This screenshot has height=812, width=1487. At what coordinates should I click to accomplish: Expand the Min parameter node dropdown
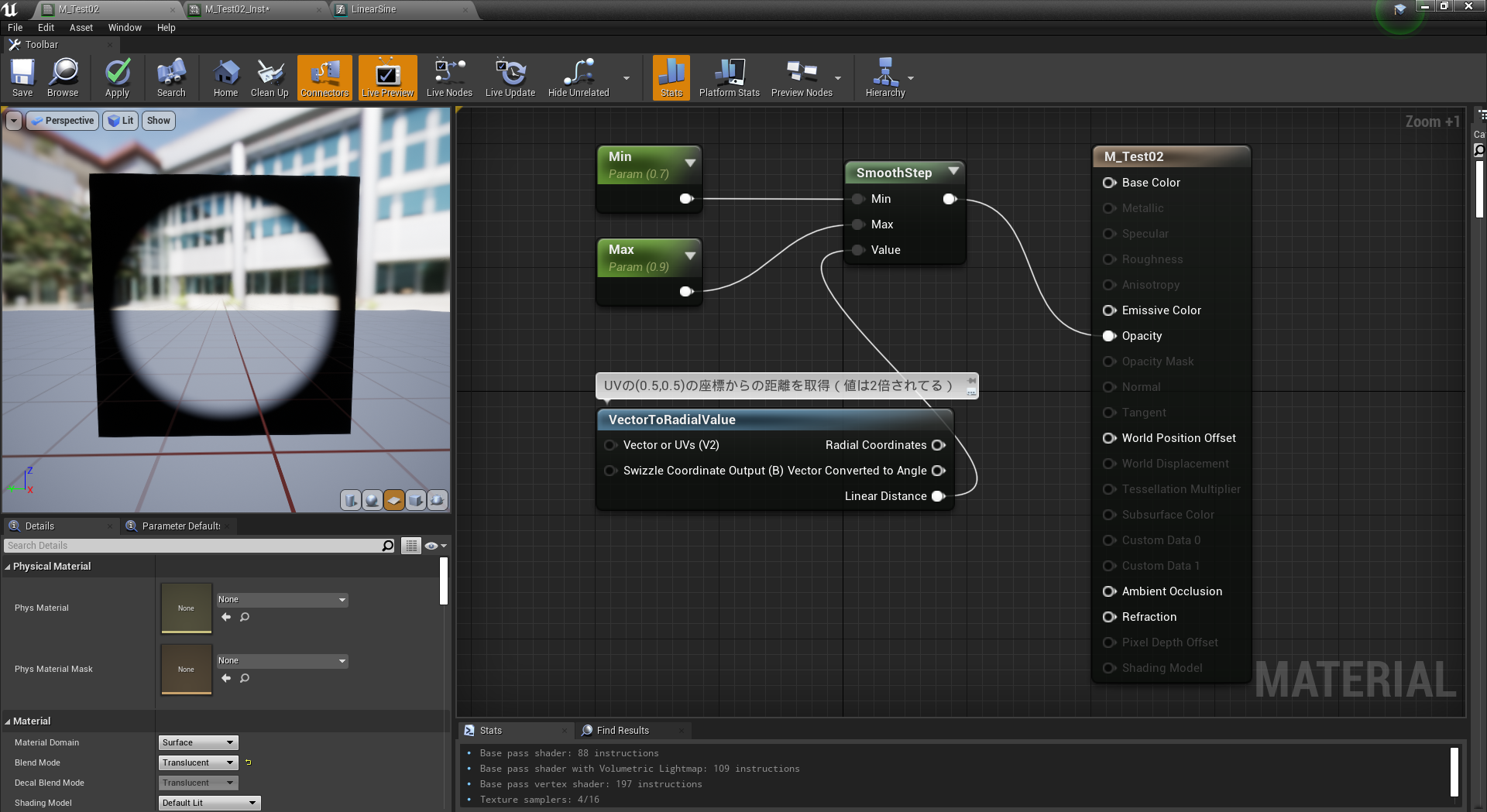pyautogui.click(x=690, y=163)
